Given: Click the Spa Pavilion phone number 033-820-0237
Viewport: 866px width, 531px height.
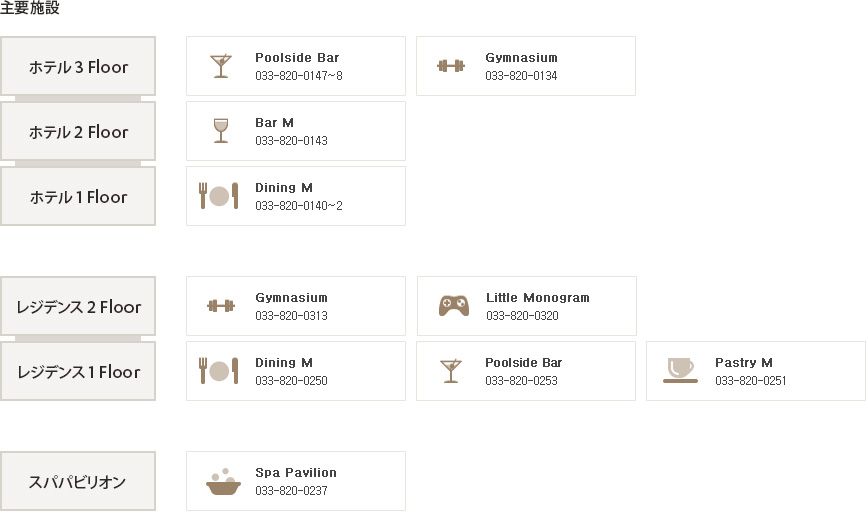Looking at the screenshot, I should 291,491.
